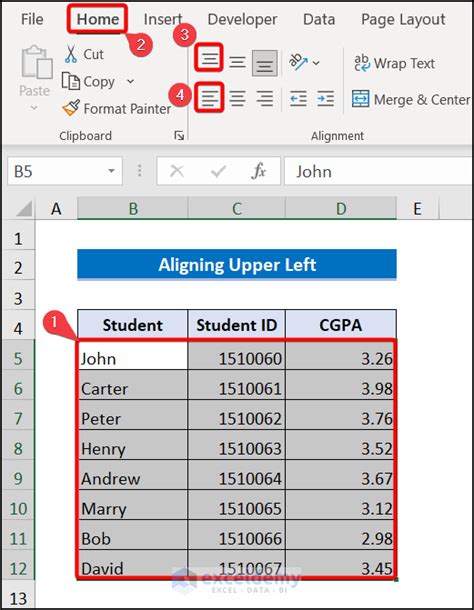Image resolution: width=474 pixels, height=610 pixels.
Task: Click the Decrease Indent icon
Action: click(x=298, y=98)
